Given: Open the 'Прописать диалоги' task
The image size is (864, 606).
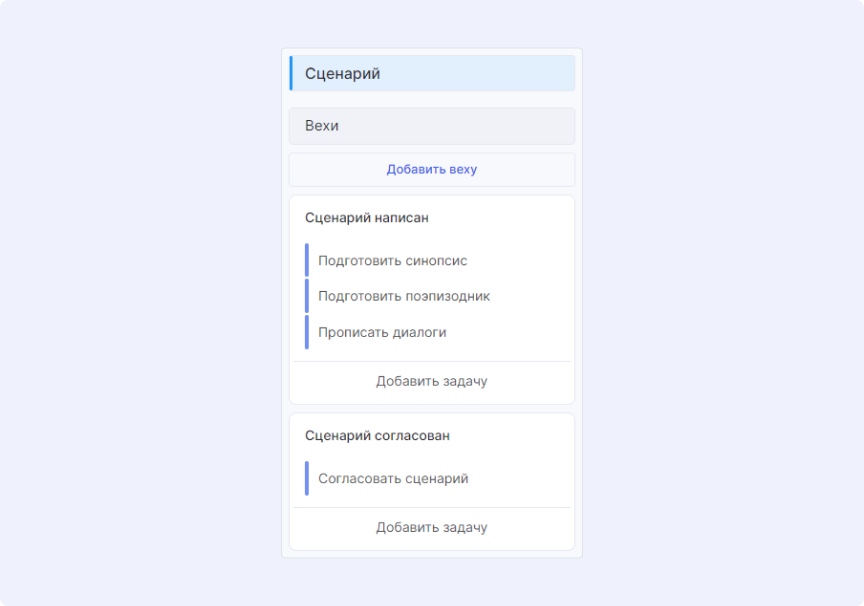Looking at the screenshot, I should click(x=382, y=332).
